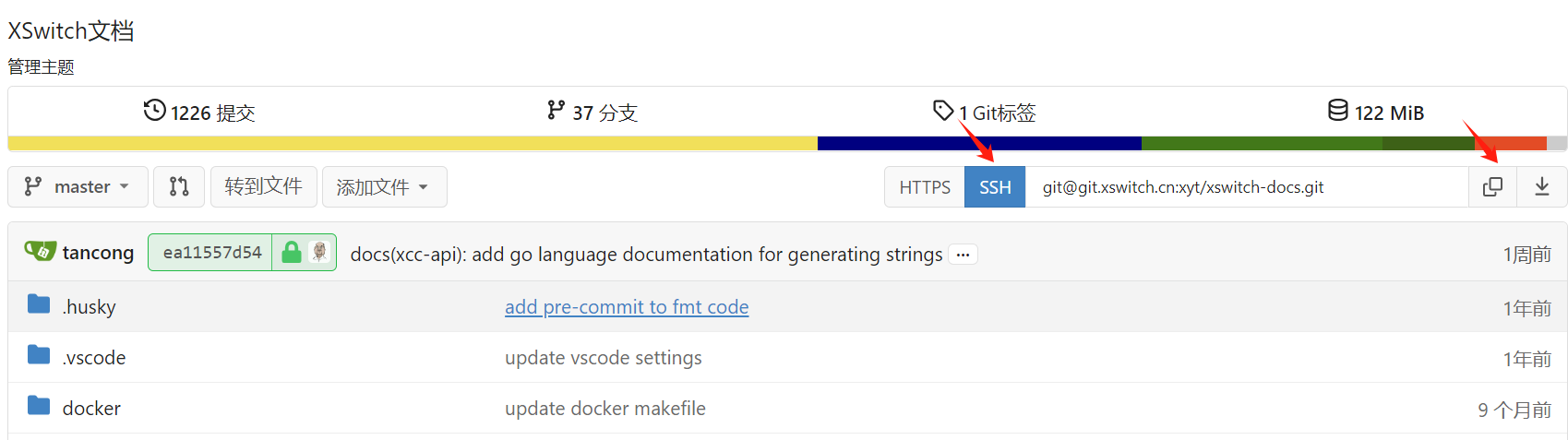Open "add pre-commit to fmt code" link
The image size is (1568, 440).
coord(627,307)
